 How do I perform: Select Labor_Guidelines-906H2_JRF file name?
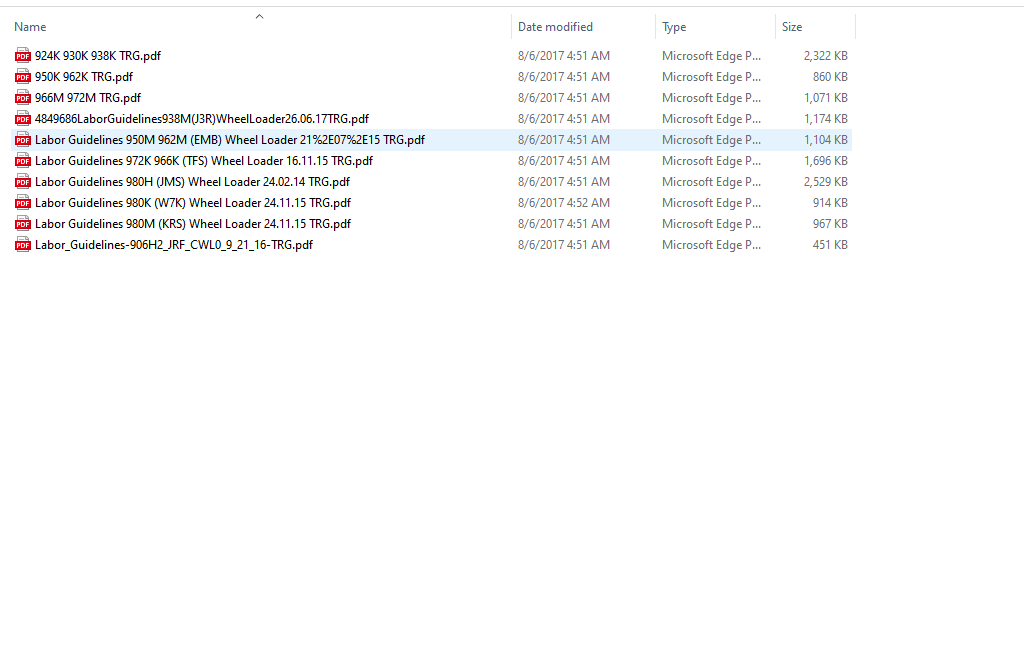[x=174, y=244]
